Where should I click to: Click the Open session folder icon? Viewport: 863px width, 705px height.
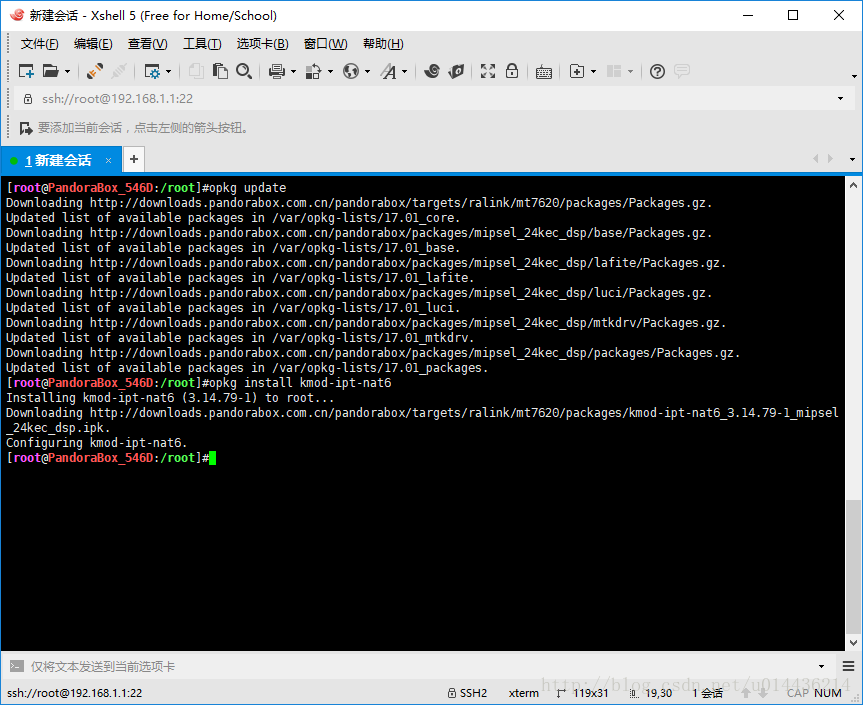[x=51, y=71]
